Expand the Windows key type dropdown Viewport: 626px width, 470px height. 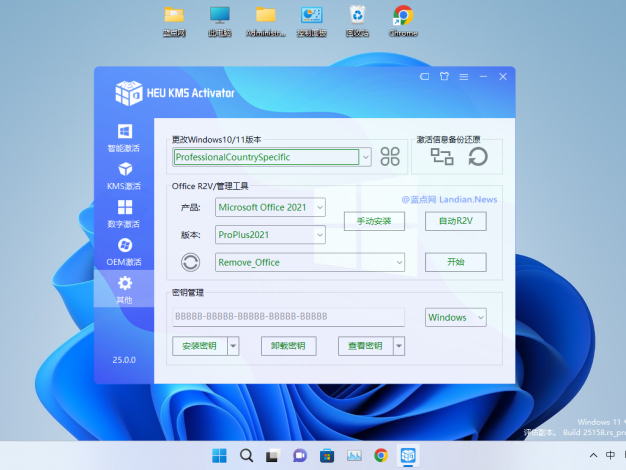tap(481, 317)
